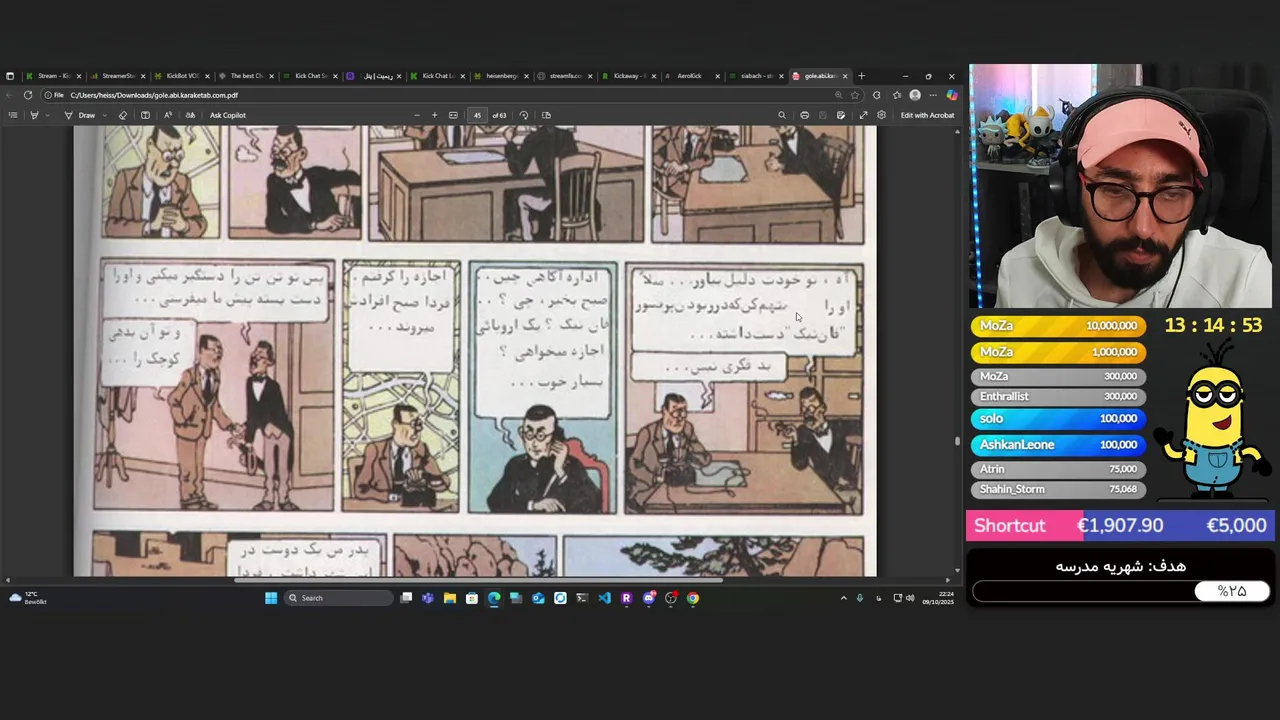
Task: Open Visual Studio Code from taskbar
Action: pos(604,598)
